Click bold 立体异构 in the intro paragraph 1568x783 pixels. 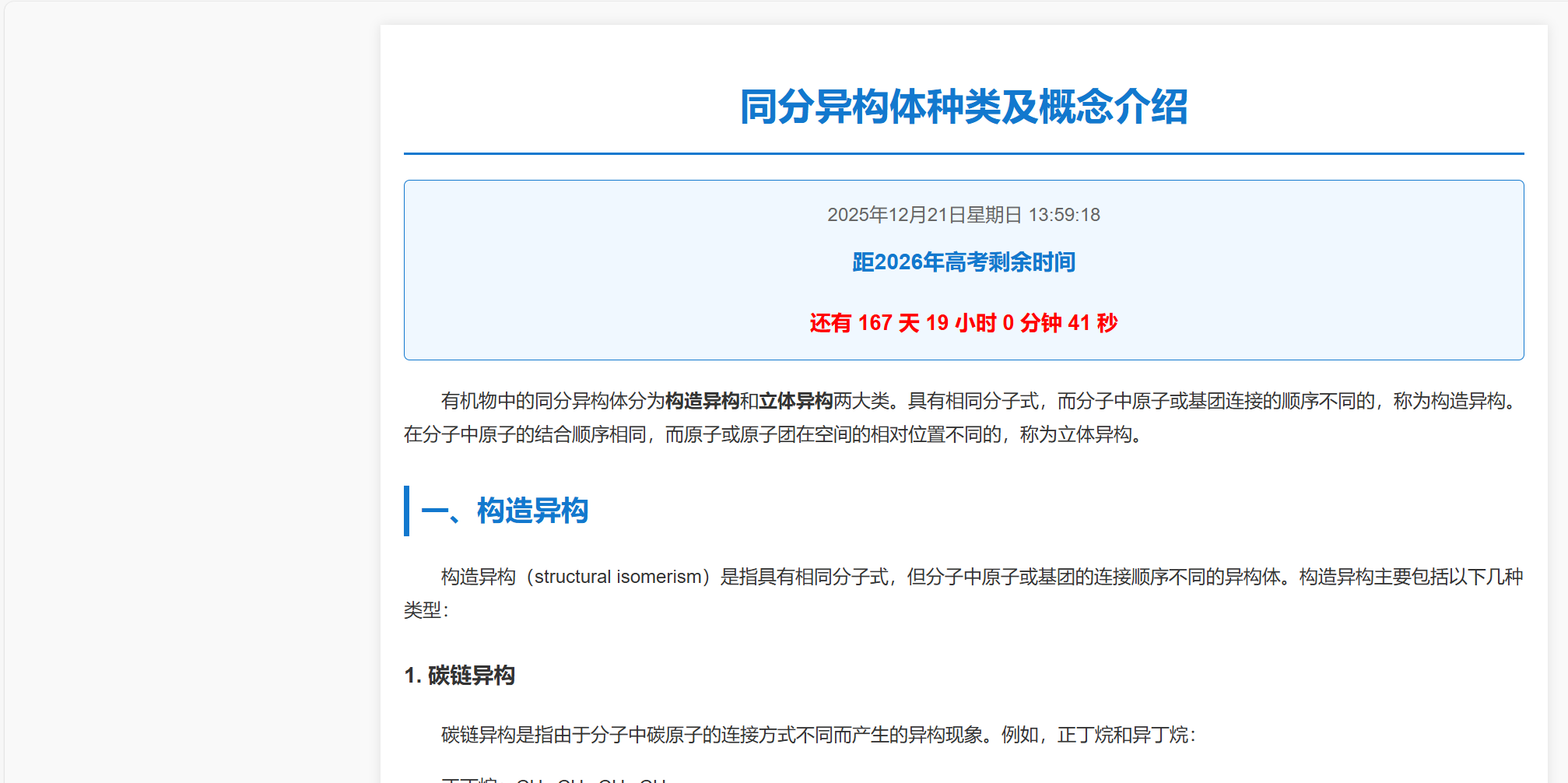coord(795,401)
